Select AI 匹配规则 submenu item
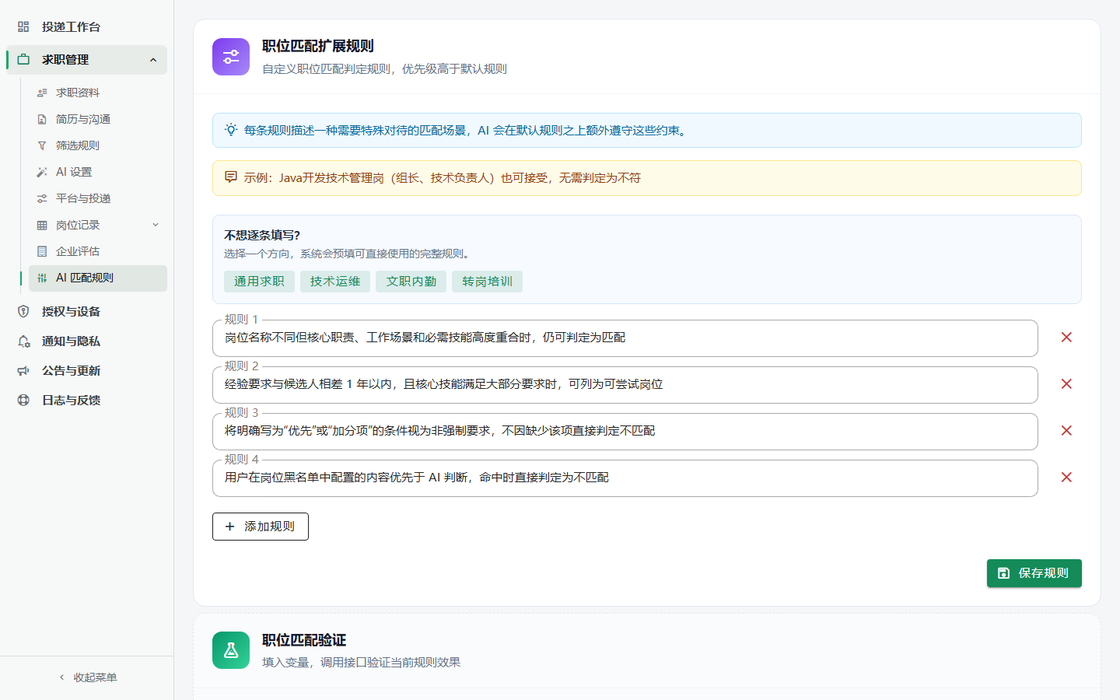The height and width of the screenshot is (700, 1120). [98, 278]
